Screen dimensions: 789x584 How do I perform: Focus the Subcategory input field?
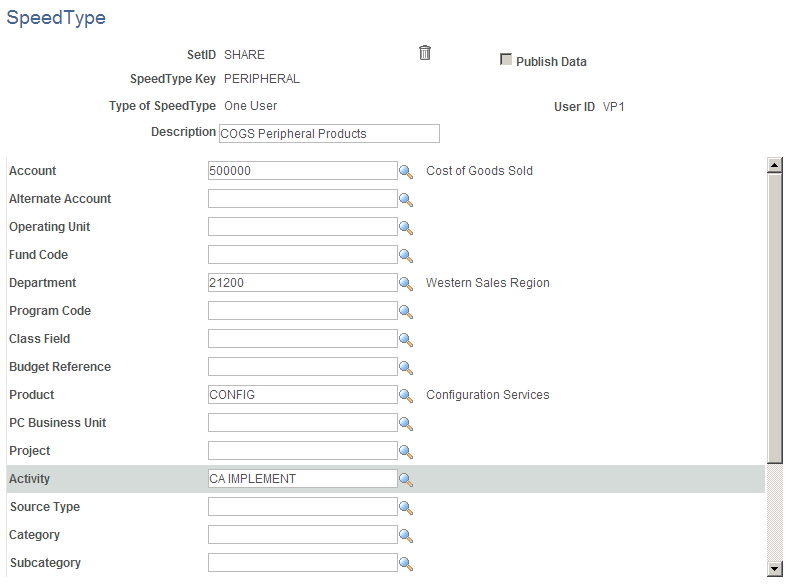click(x=302, y=562)
